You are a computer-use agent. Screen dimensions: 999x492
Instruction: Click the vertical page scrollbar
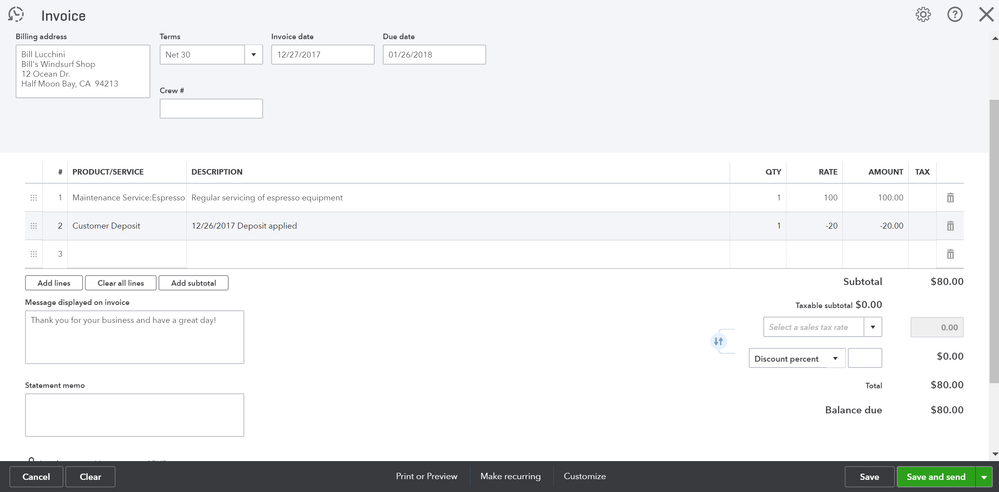pyautogui.click(x=994, y=242)
